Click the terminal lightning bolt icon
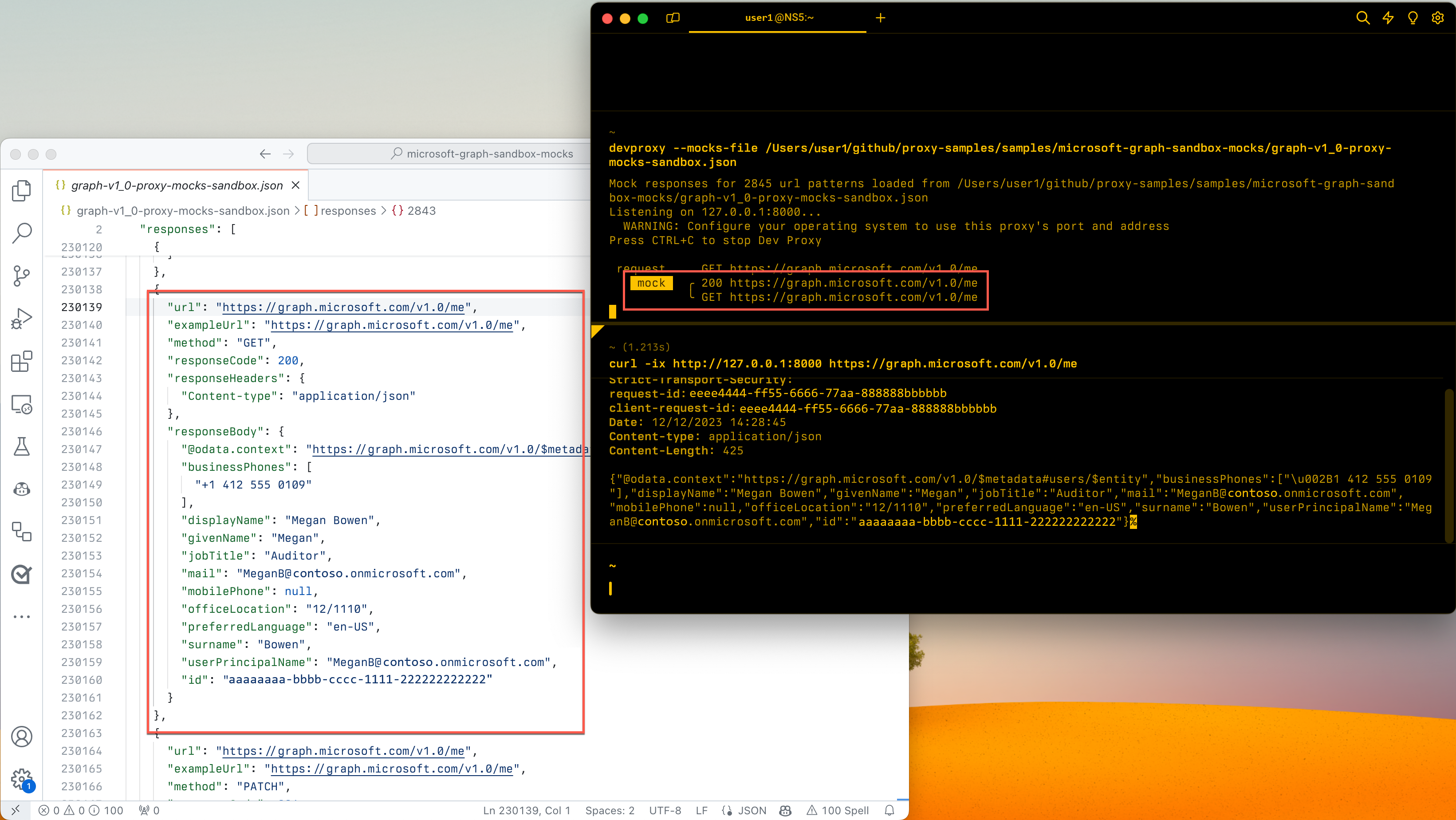 1388,18
